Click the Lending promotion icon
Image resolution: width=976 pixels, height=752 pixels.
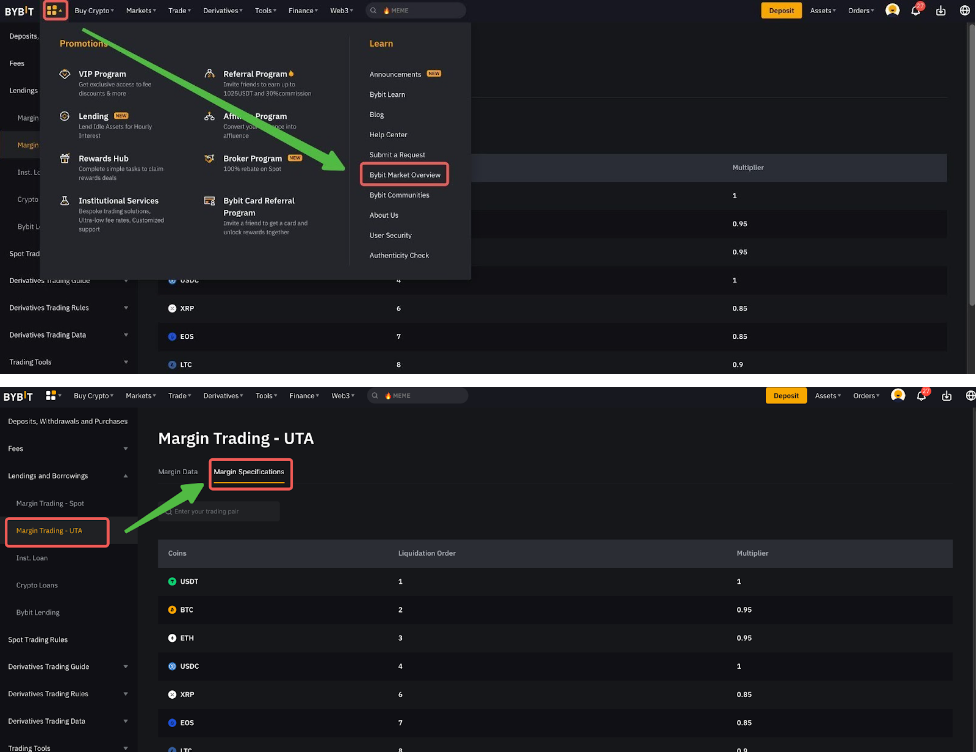[66, 116]
